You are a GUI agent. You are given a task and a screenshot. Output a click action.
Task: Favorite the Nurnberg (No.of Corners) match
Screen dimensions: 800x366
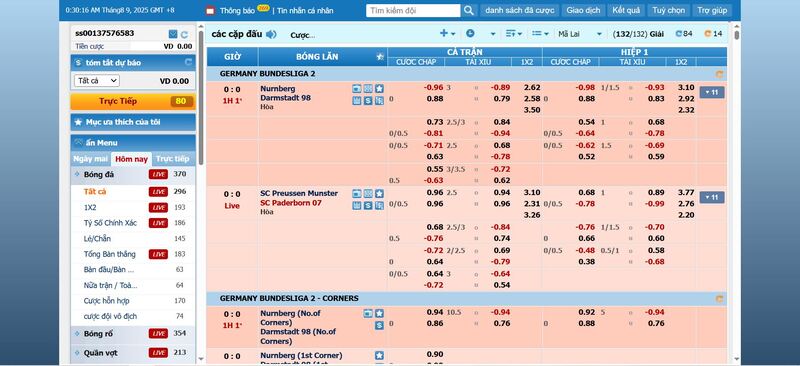[x=379, y=313]
